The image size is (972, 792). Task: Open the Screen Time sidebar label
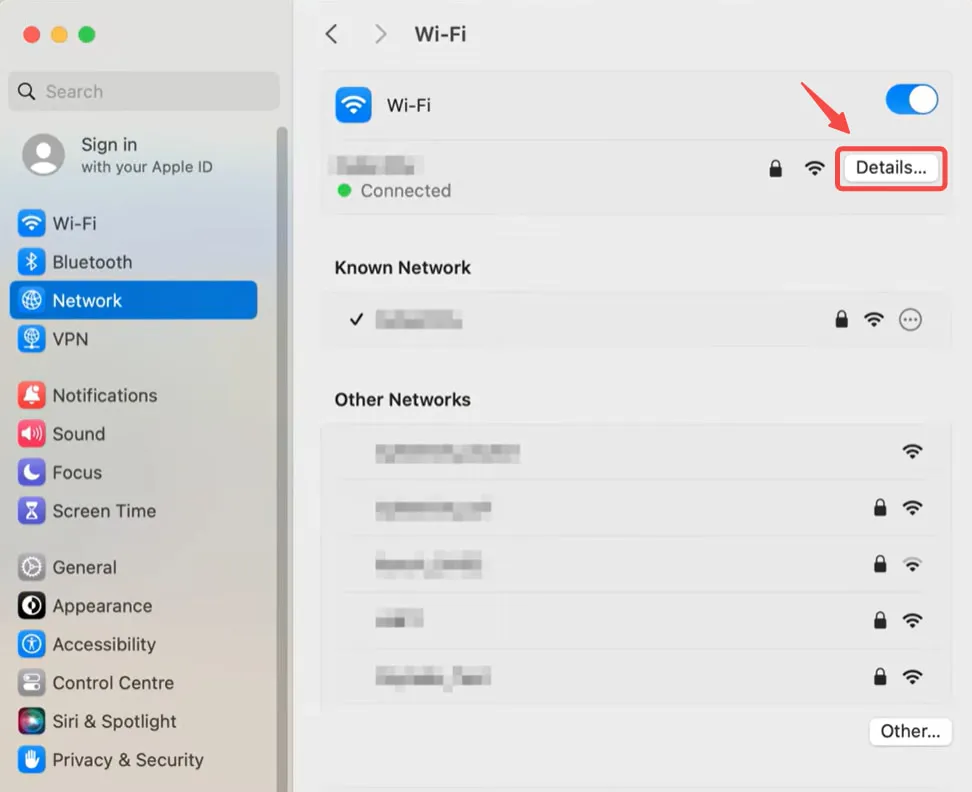click(104, 511)
